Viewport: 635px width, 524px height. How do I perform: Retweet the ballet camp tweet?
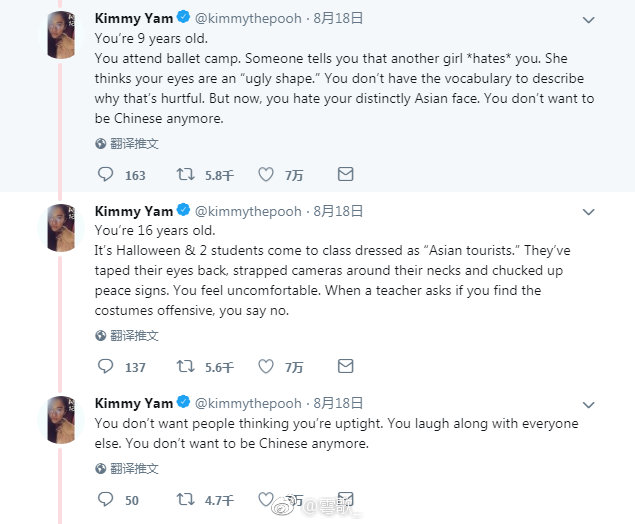186,174
